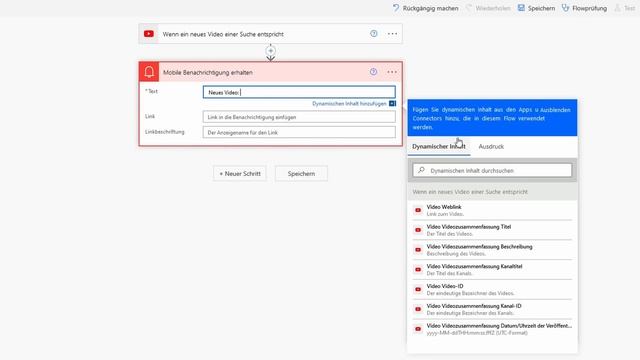
Task: Switch to the Dynamischer Inhalt tab
Action: pos(439,147)
